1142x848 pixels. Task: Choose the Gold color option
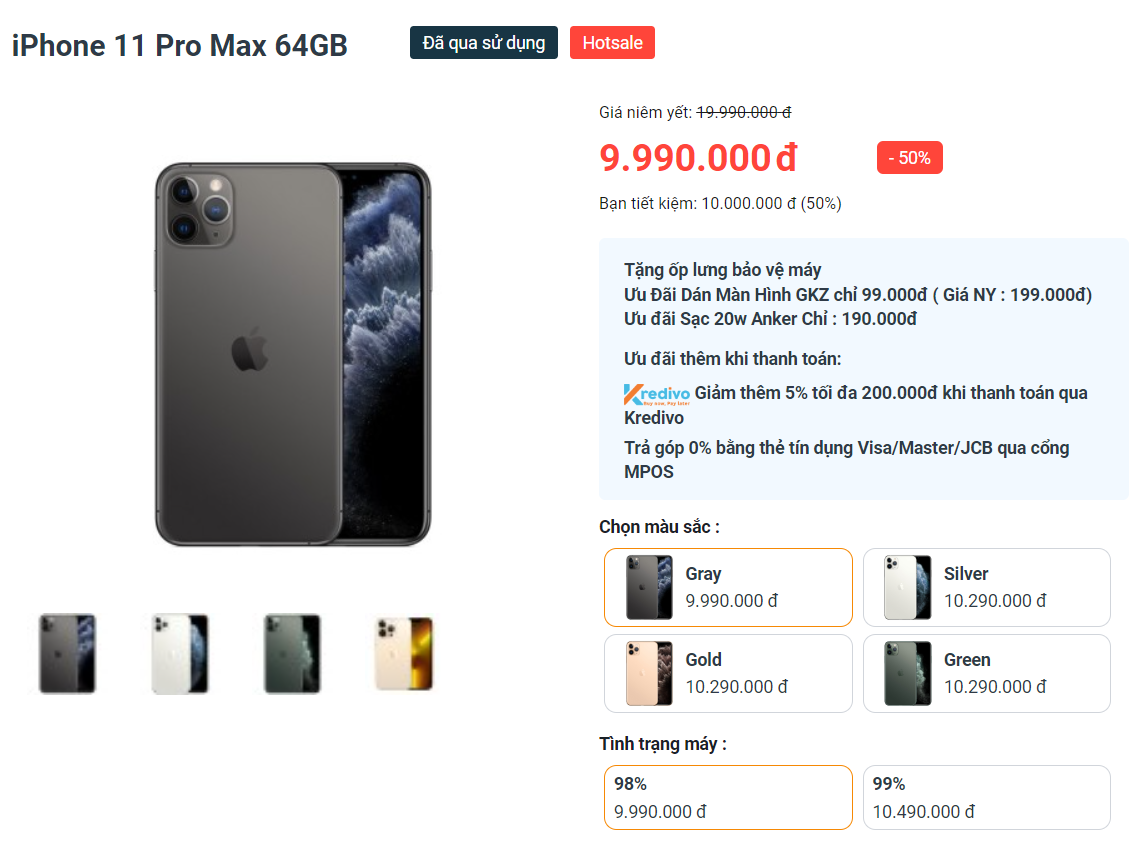tap(728, 673)
